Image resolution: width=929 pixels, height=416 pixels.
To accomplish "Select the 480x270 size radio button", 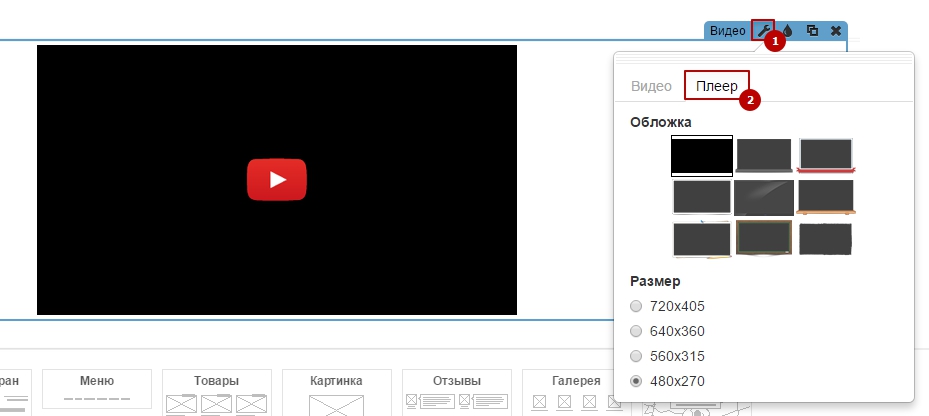I will 636,381.
